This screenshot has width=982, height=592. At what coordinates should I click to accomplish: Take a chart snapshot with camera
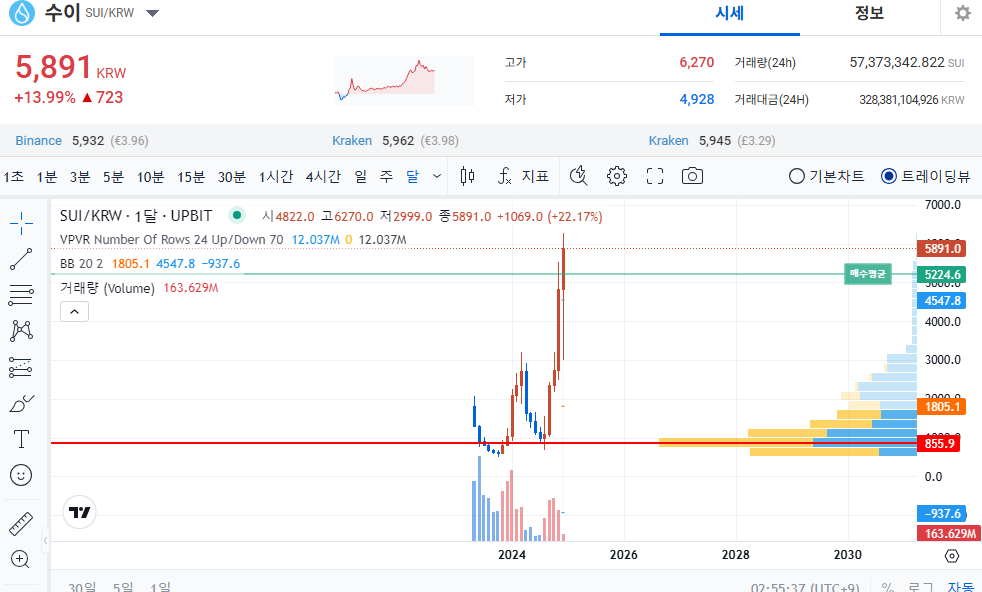click(x=692, y=177)
